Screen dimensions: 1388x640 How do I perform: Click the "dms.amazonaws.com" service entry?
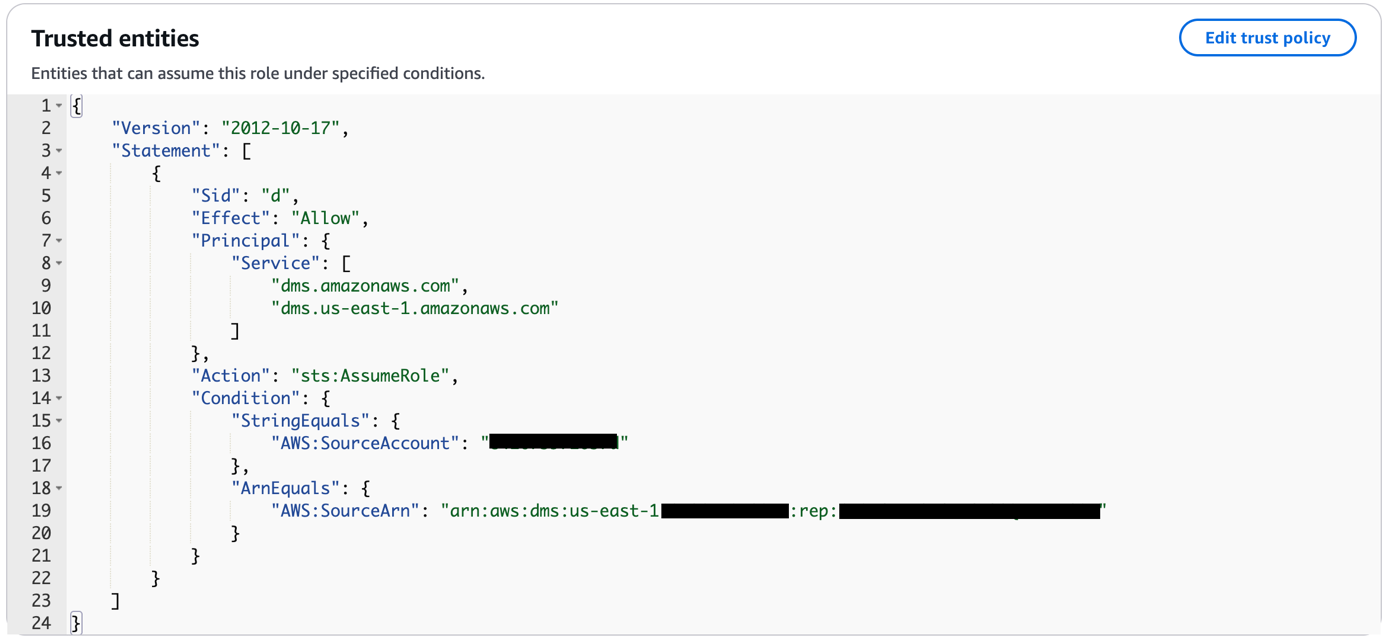tap(364, 286)
